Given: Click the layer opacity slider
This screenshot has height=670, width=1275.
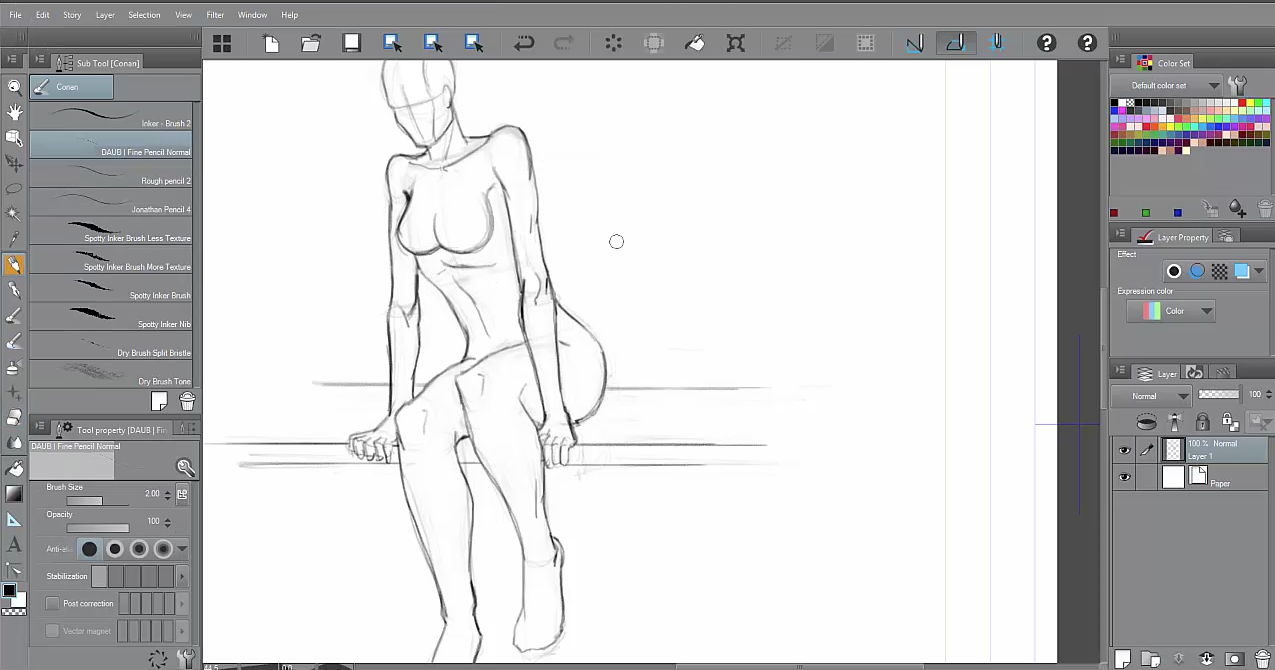Looking at the screenshot, I should tap(1218, 394).
